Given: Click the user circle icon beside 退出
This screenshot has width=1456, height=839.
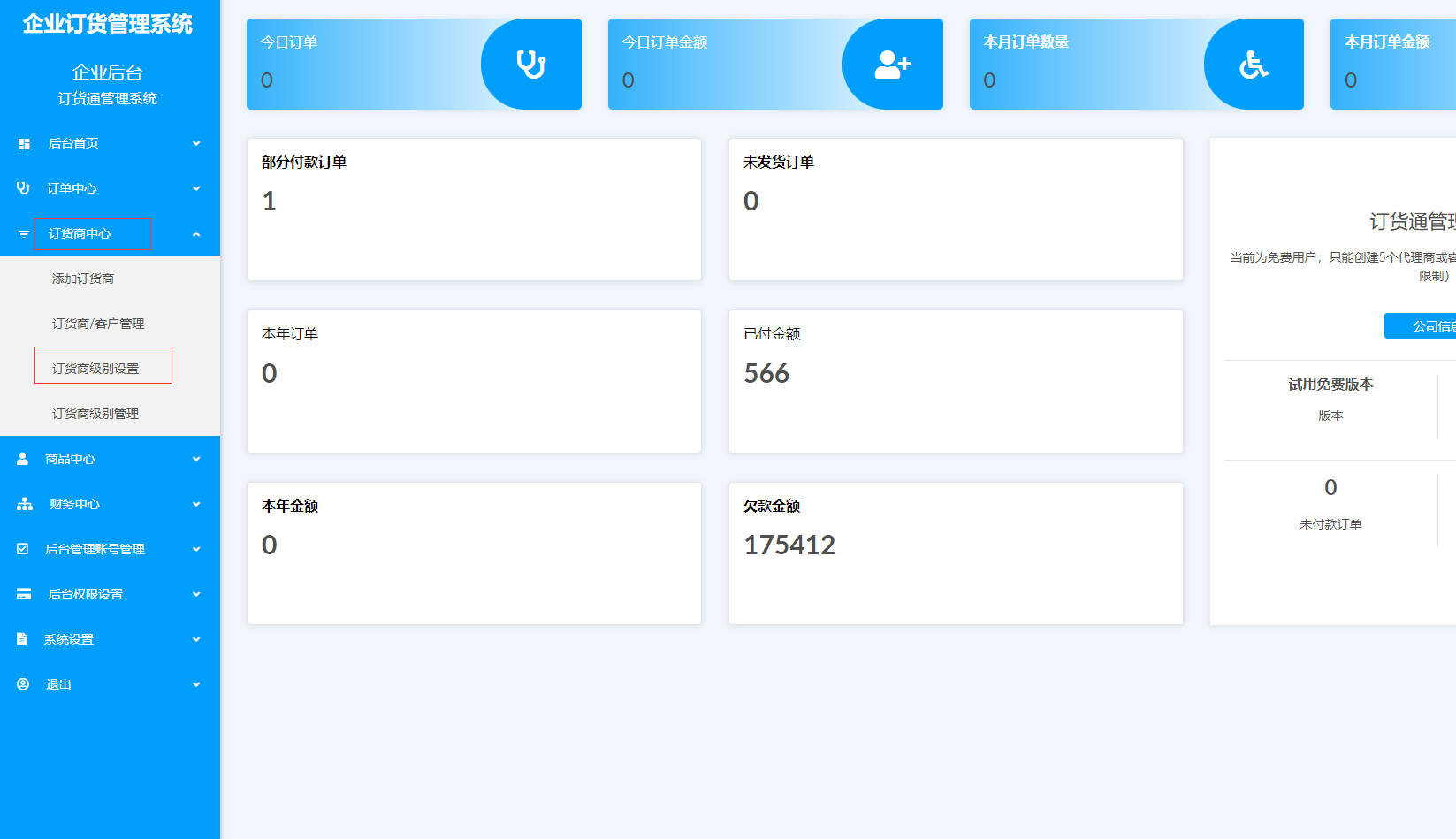Looking at the screenshot, I should (23, 684).
